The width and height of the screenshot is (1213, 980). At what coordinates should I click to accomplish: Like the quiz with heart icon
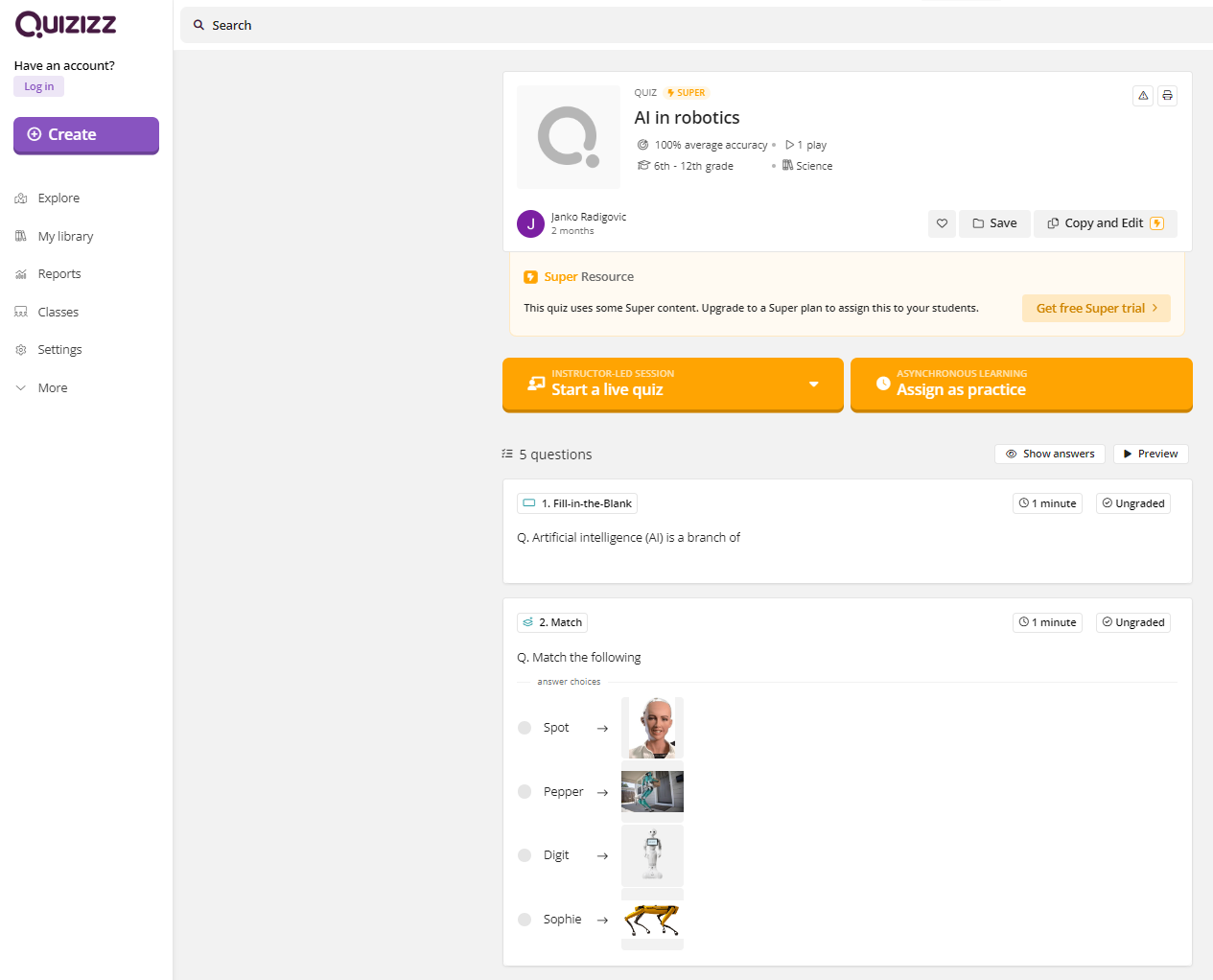click(942, 223)
